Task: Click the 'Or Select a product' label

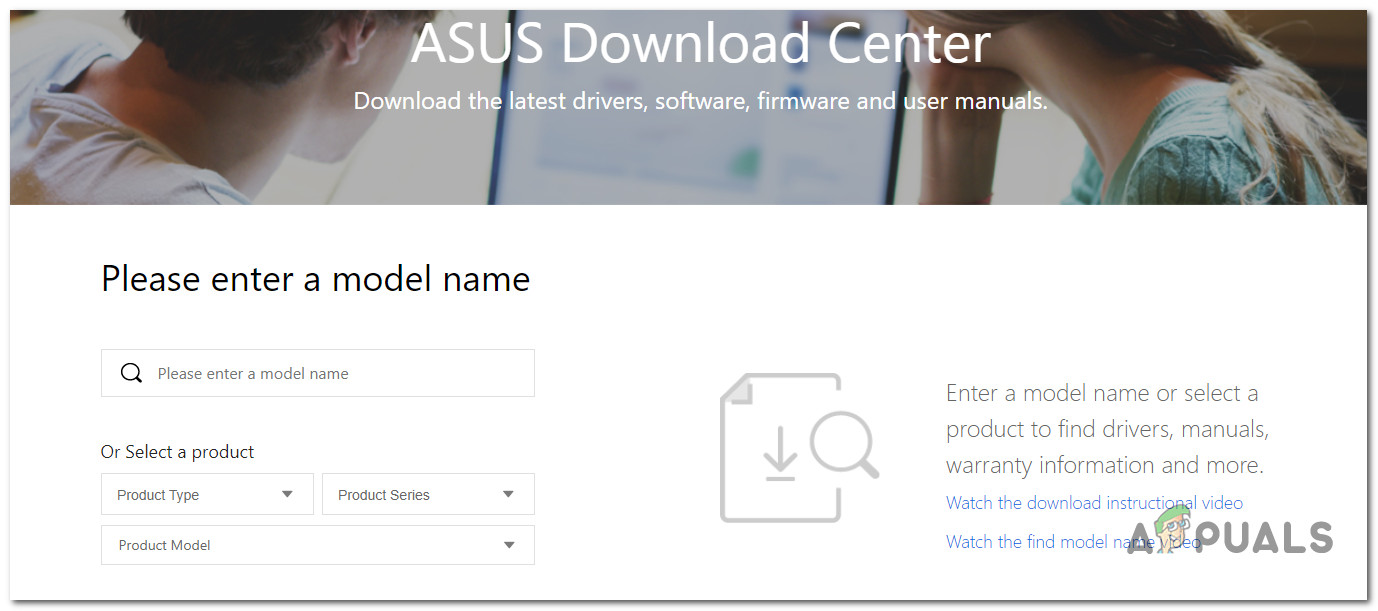Action: click(x=177, y=452)
